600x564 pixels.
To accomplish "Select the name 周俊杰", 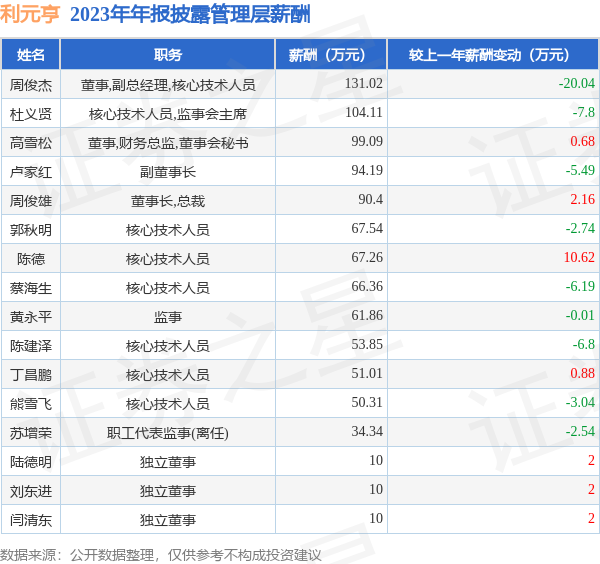I will pyautogui.click(x=31, y=85).
